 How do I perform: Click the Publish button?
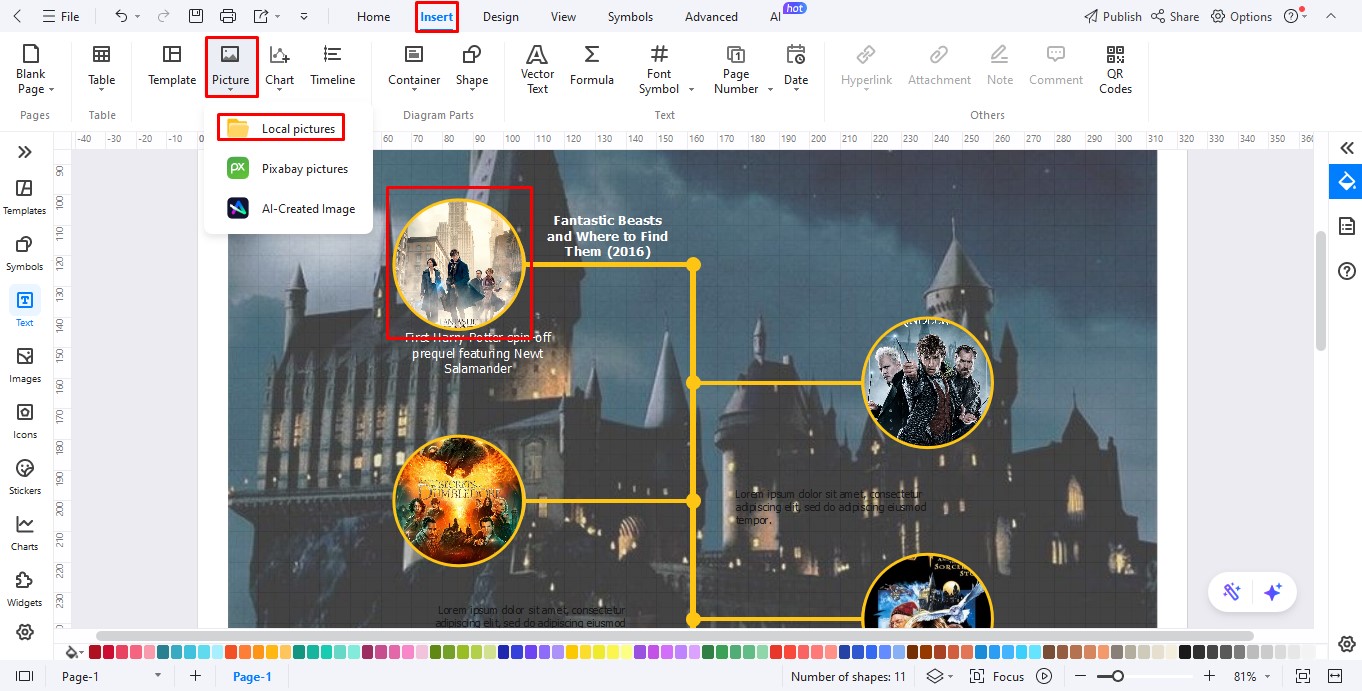[1113, 17]
